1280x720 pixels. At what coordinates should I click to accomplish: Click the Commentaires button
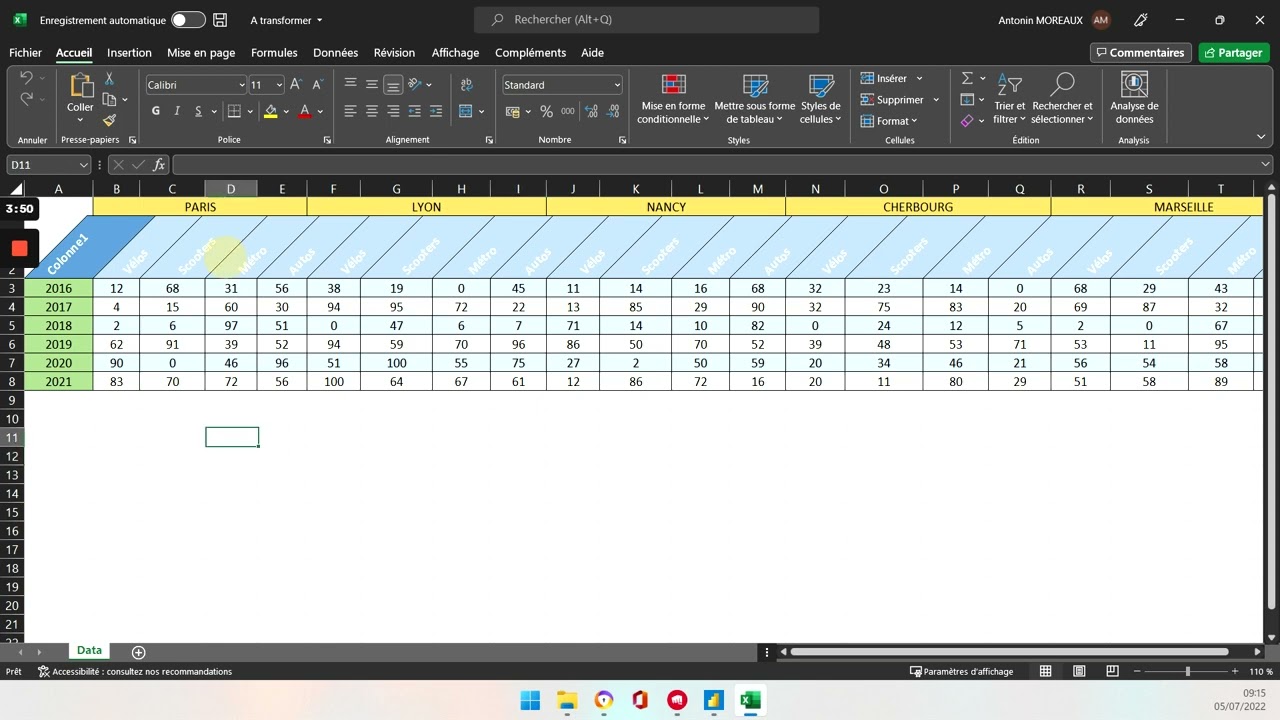1141,53
